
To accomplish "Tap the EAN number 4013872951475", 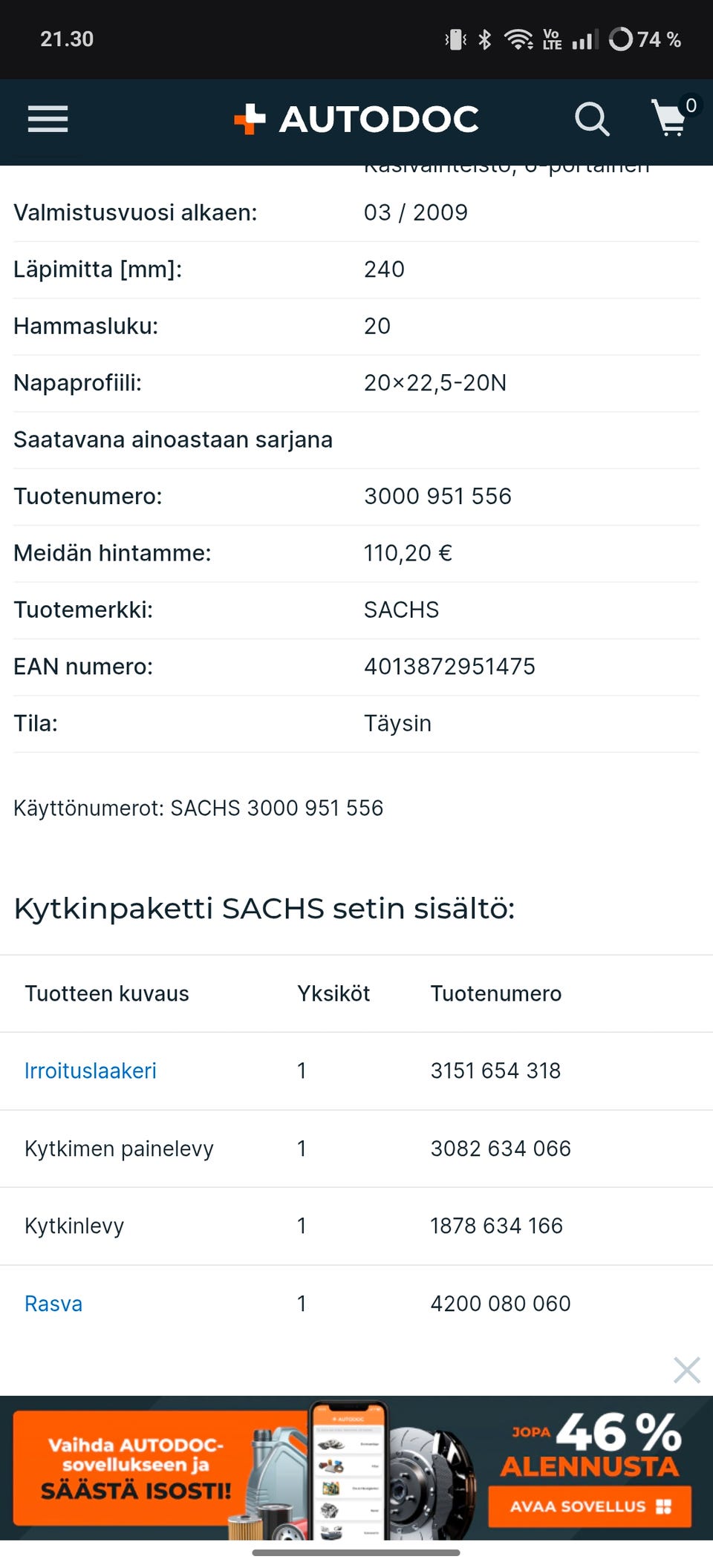I will pyautogui.click(x=449, y=667).
